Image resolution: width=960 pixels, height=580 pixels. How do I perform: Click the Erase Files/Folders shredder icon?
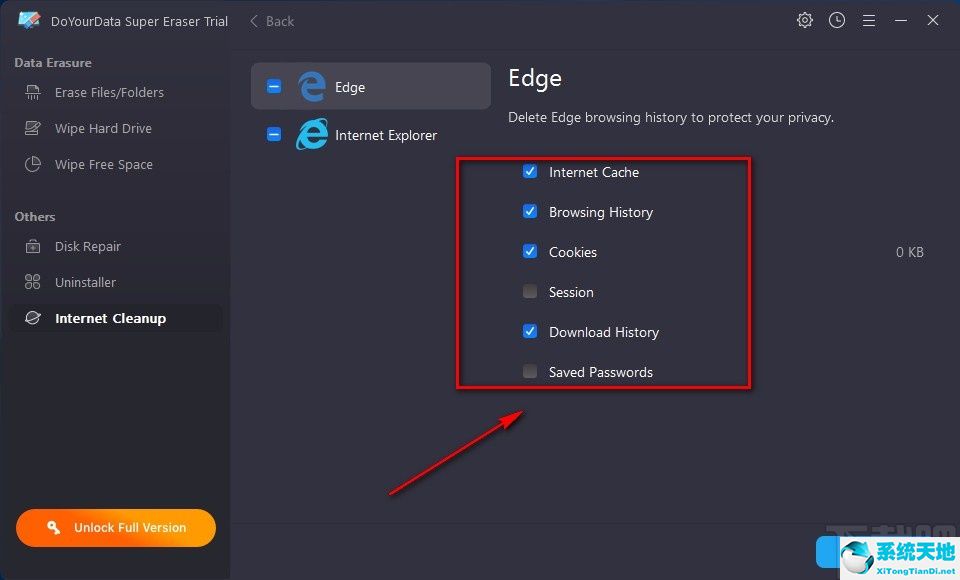click(32, 92)
